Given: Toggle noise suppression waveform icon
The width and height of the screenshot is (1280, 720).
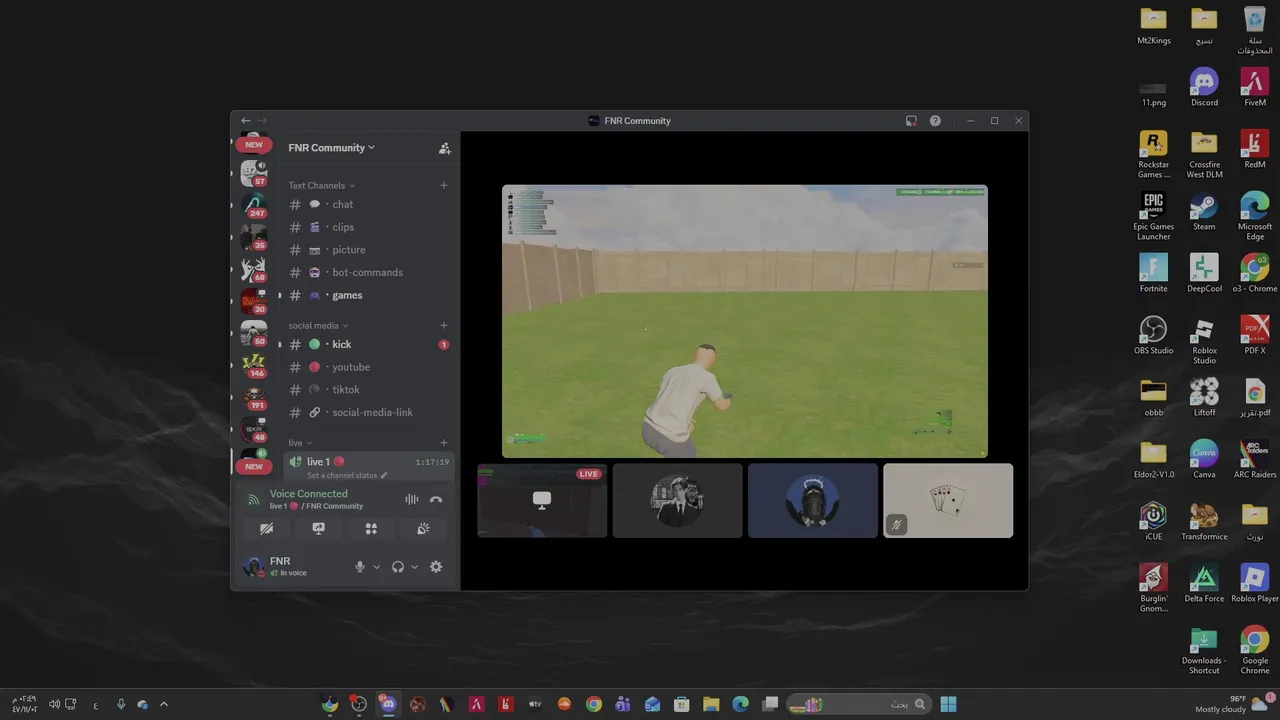Looking at the screenshot, I should point(411,499).
